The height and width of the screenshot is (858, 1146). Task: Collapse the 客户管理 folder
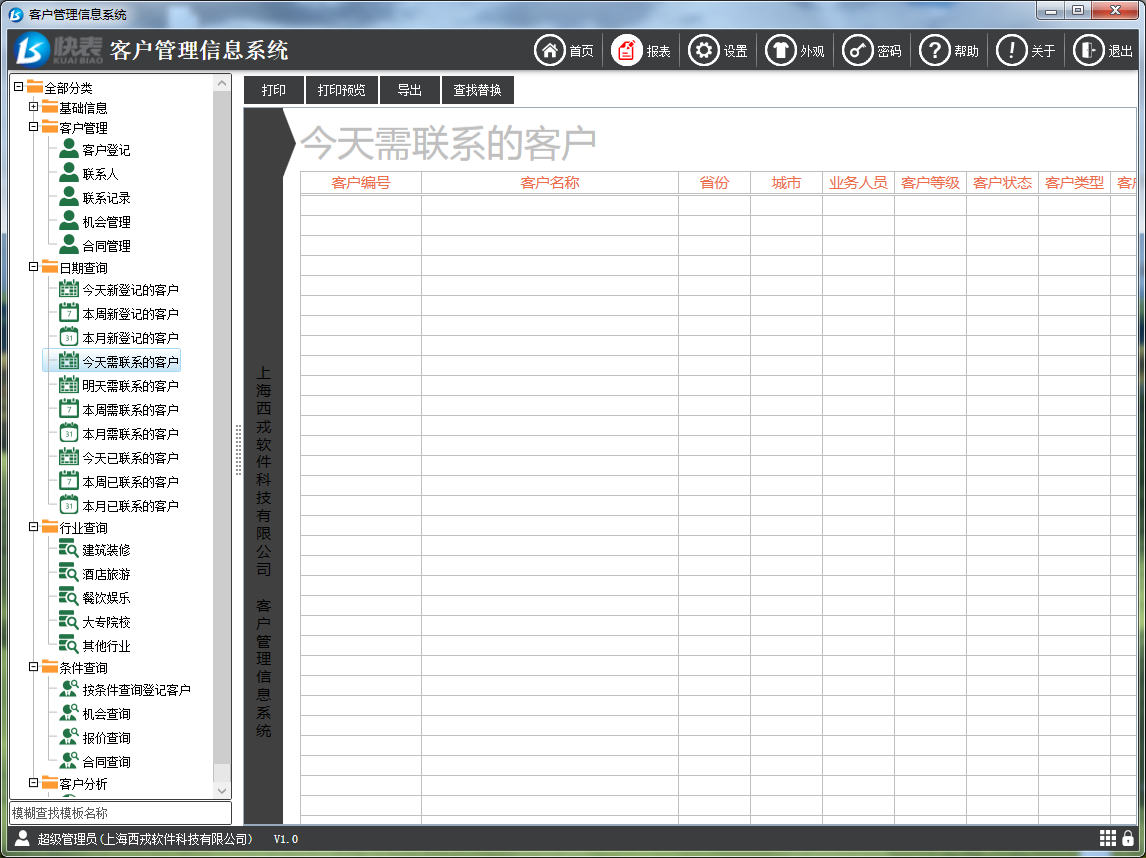tap(34, 126)
